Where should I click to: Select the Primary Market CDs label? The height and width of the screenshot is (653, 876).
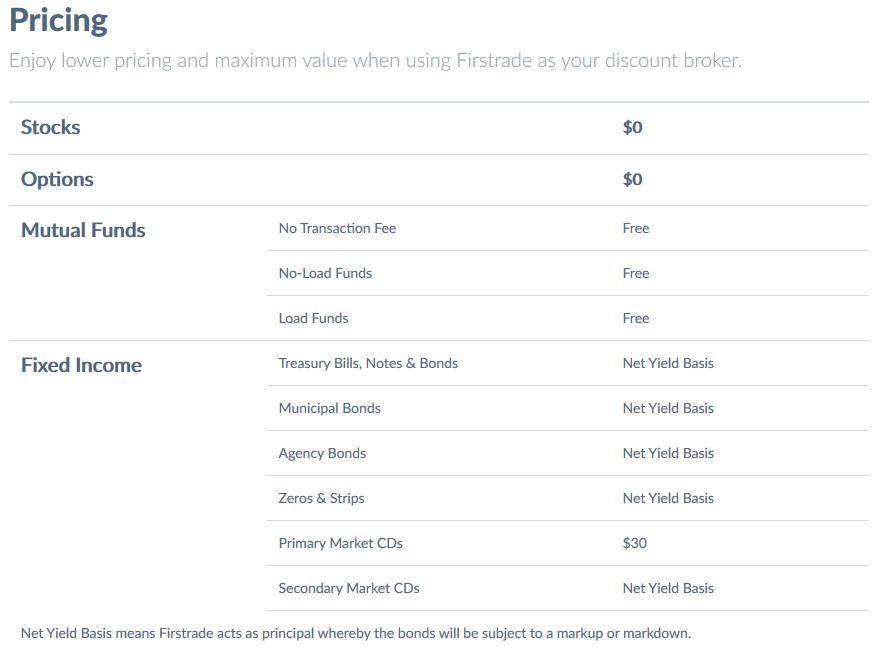click(340, 543)
